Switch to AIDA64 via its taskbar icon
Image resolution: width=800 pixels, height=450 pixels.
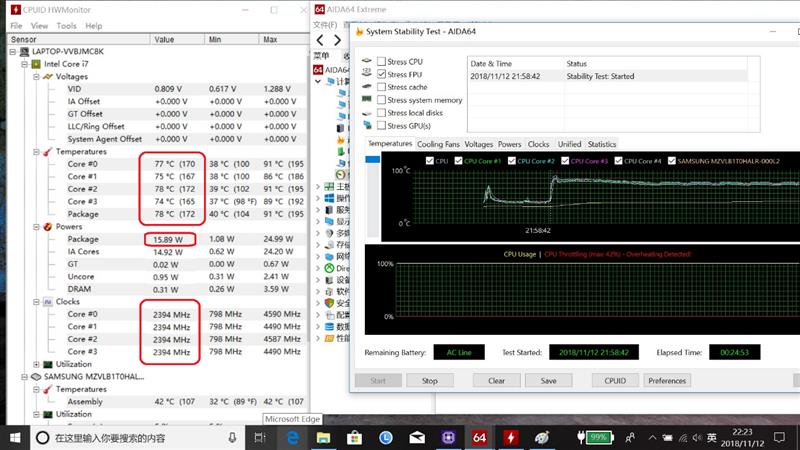[479, 438]
